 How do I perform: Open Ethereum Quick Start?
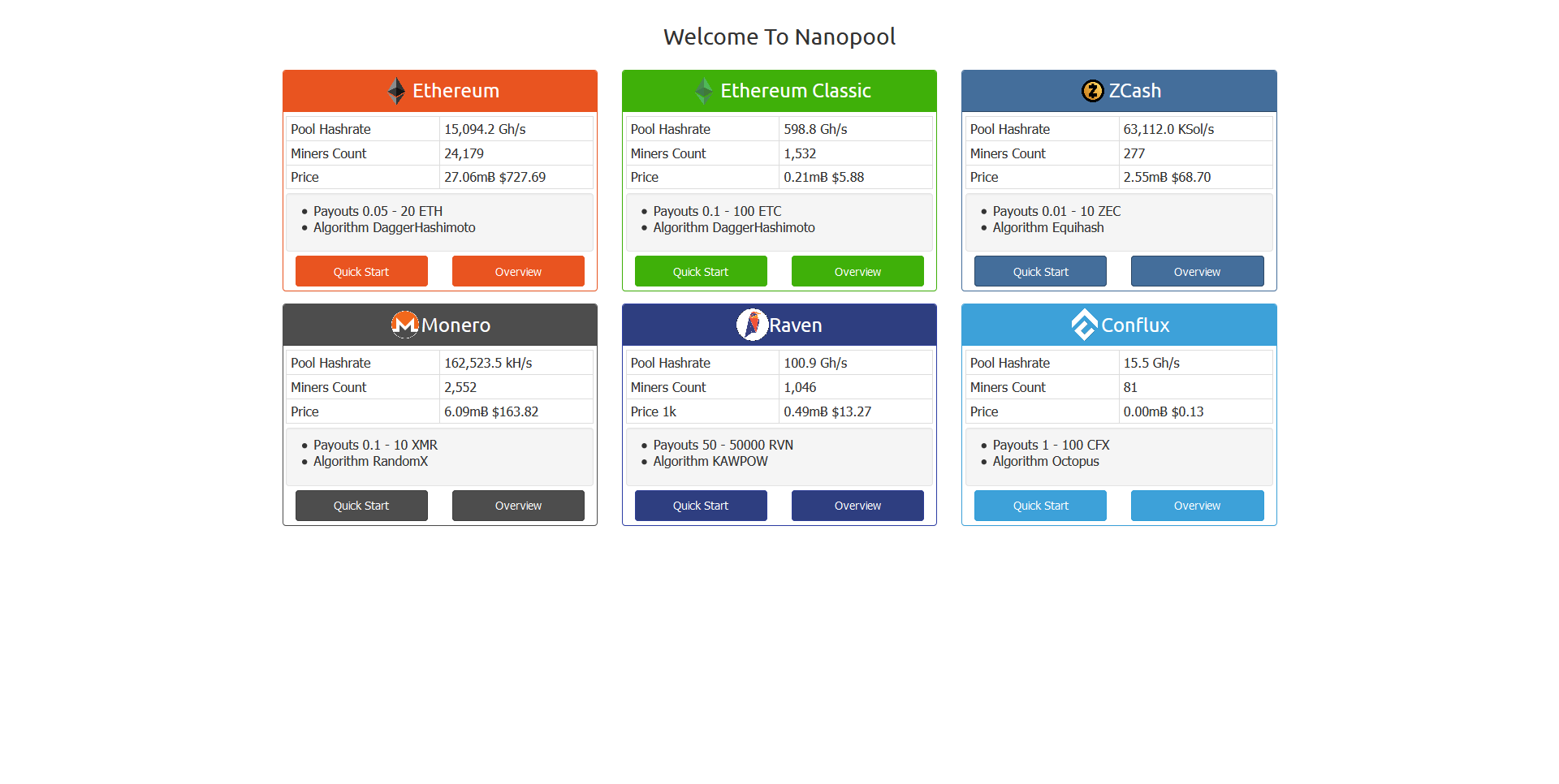361,271
